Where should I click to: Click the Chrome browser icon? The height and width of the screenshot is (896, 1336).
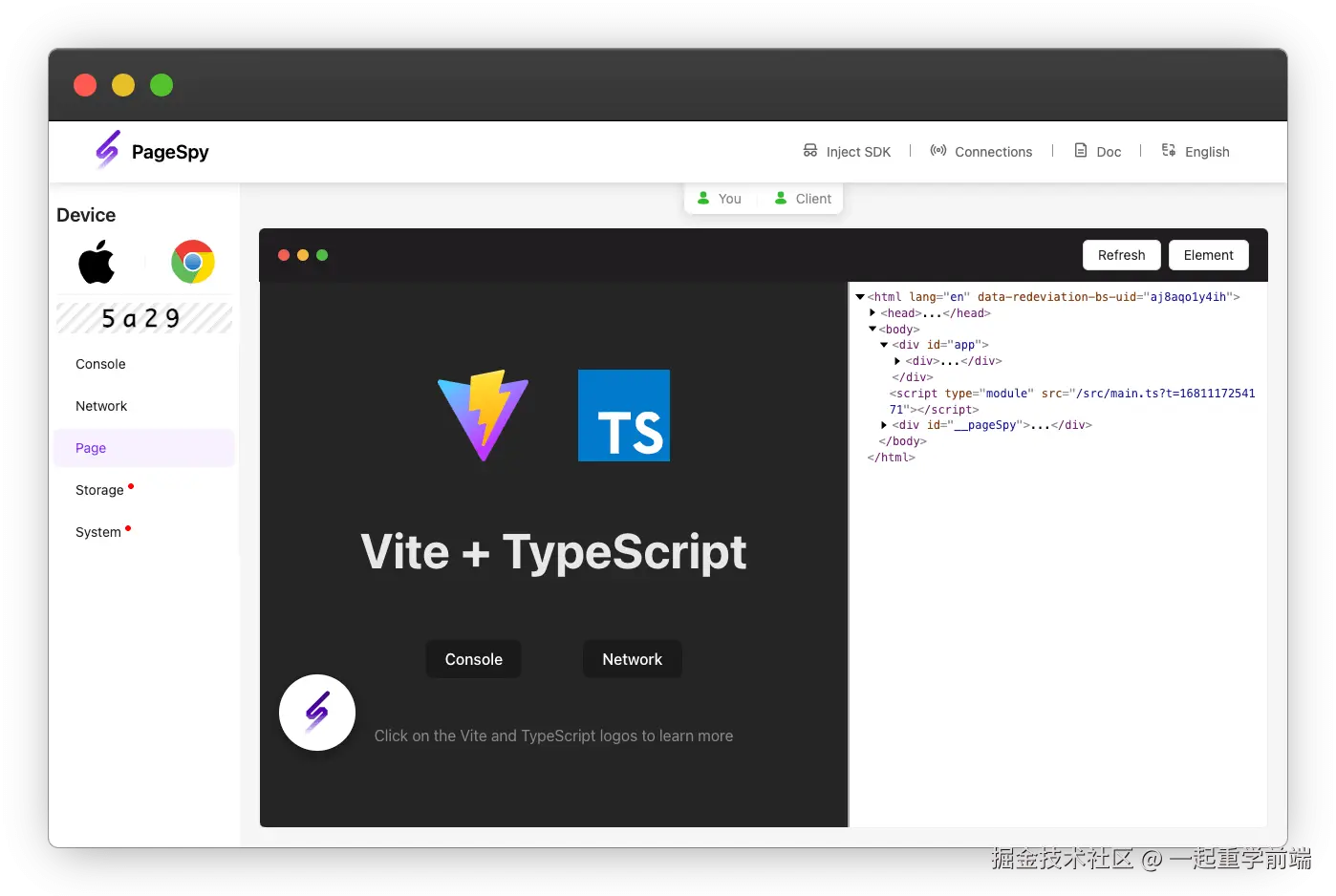click(193, 262)
